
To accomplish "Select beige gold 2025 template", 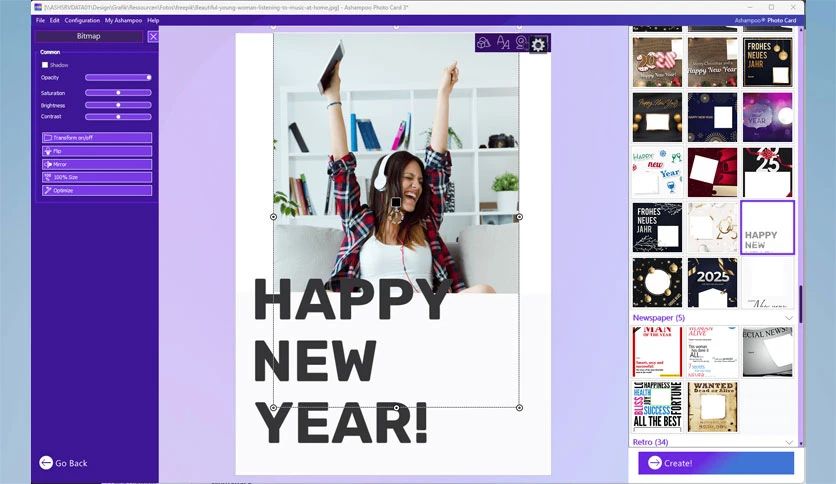I will coord(712,228).
